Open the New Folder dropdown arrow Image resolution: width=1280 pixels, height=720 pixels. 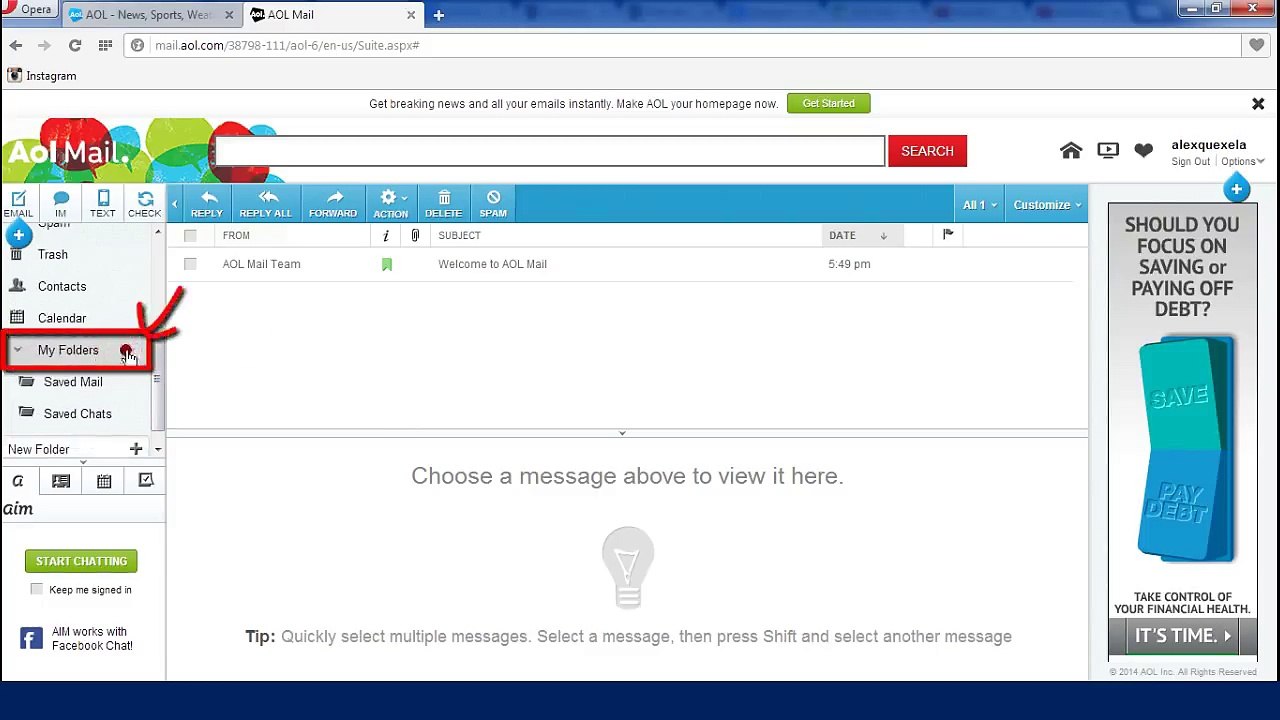click(x=158, y=450)
